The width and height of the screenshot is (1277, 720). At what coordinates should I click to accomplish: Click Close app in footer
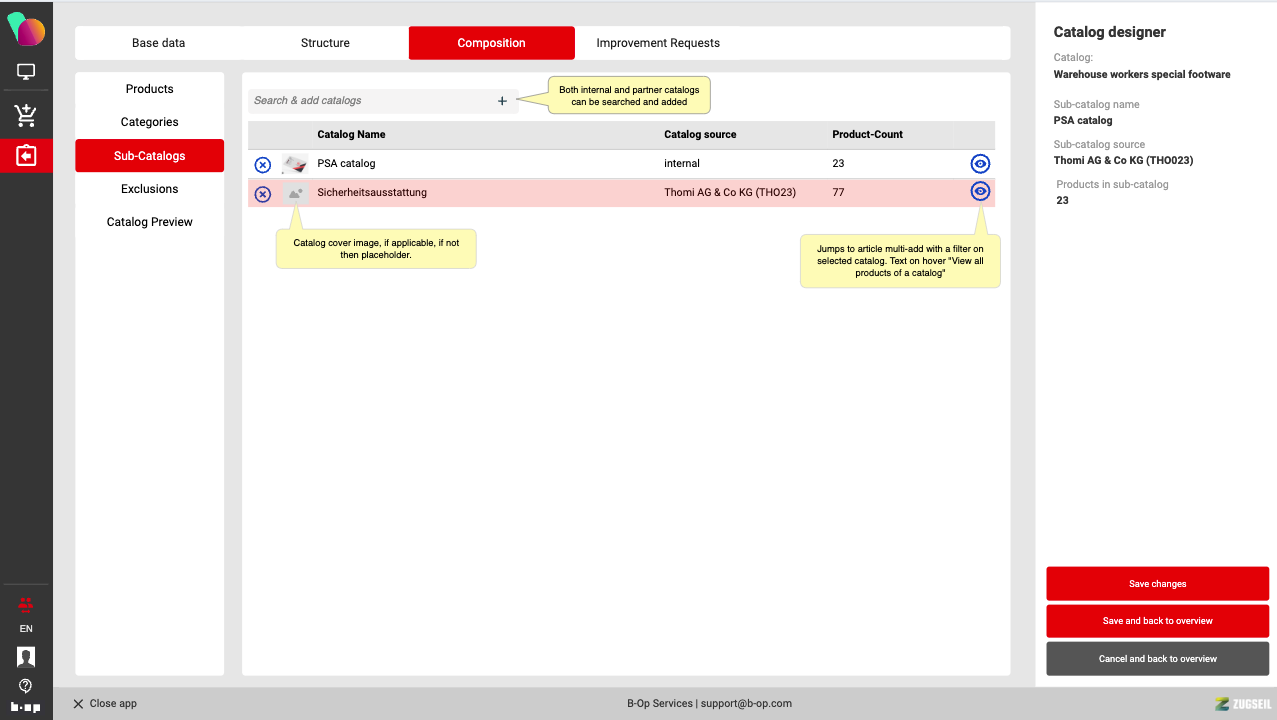tap(105, 704)
